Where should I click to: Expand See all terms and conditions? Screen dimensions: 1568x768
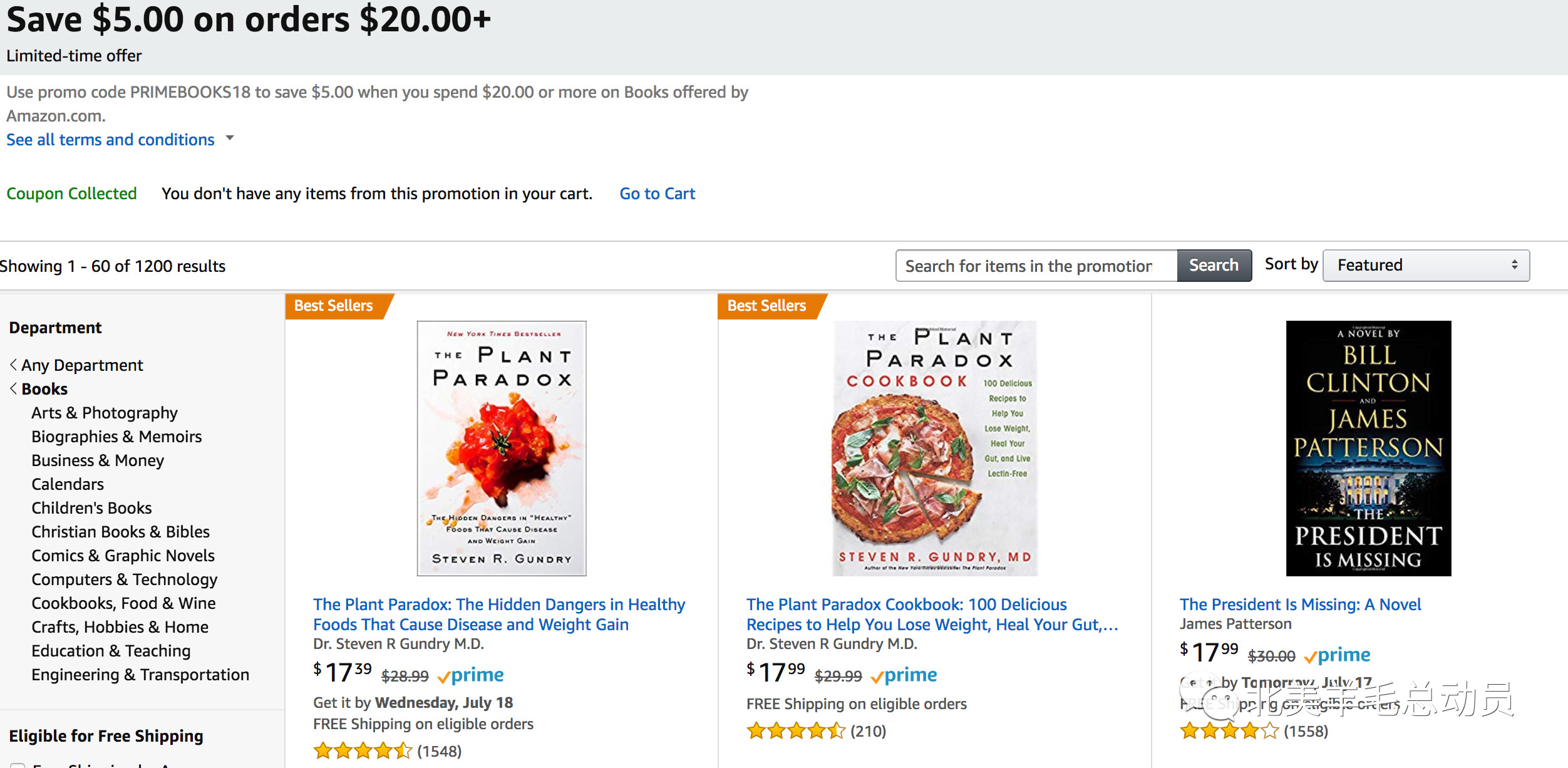[110, 139]
